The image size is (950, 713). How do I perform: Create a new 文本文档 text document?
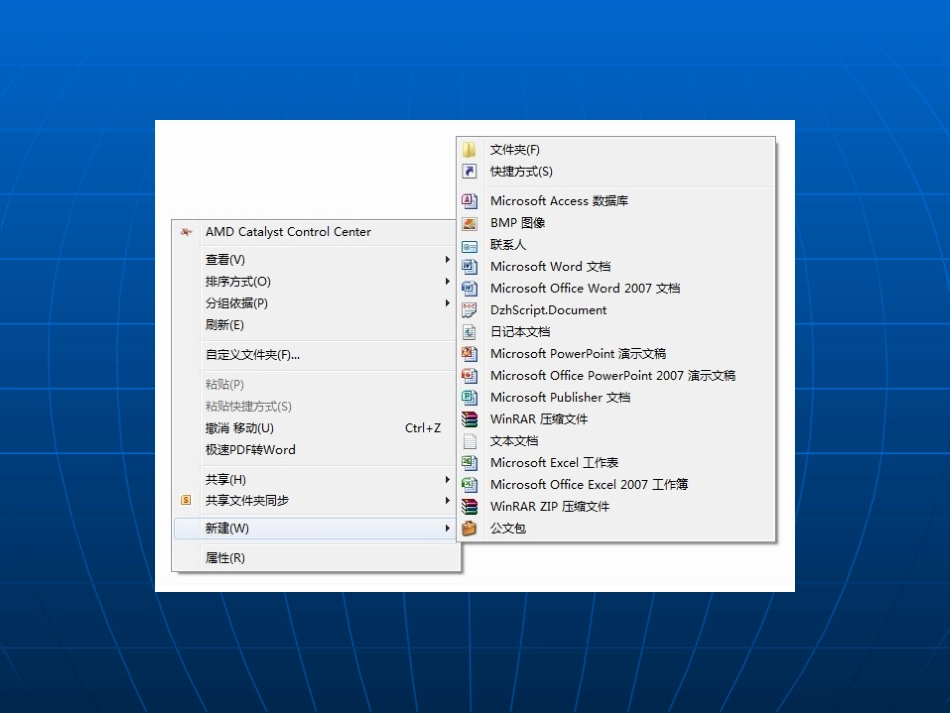tap(514, 441)
